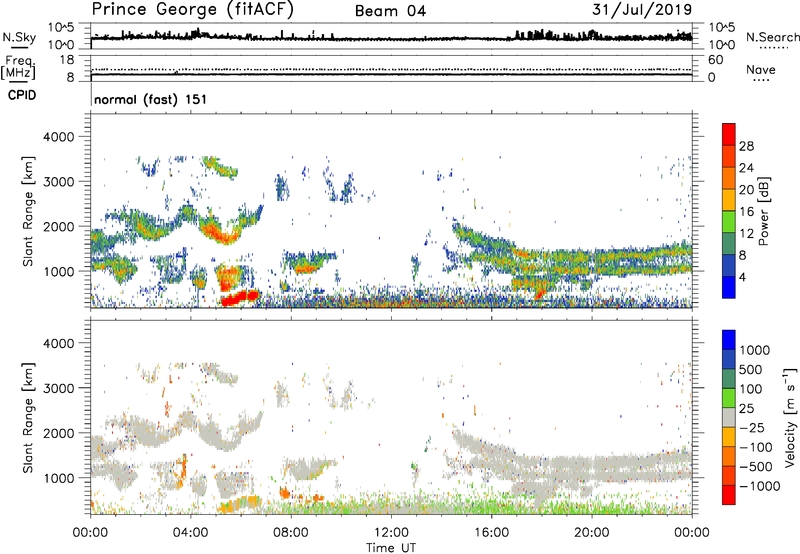Click the '28' tick on Power color bar
The image size is (800, 554).
point(746,146)
